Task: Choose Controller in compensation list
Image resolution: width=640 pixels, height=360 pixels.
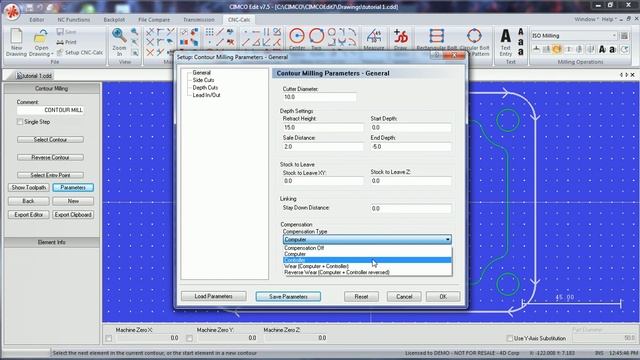Action: pyautogui.click(x=367, y=260)
